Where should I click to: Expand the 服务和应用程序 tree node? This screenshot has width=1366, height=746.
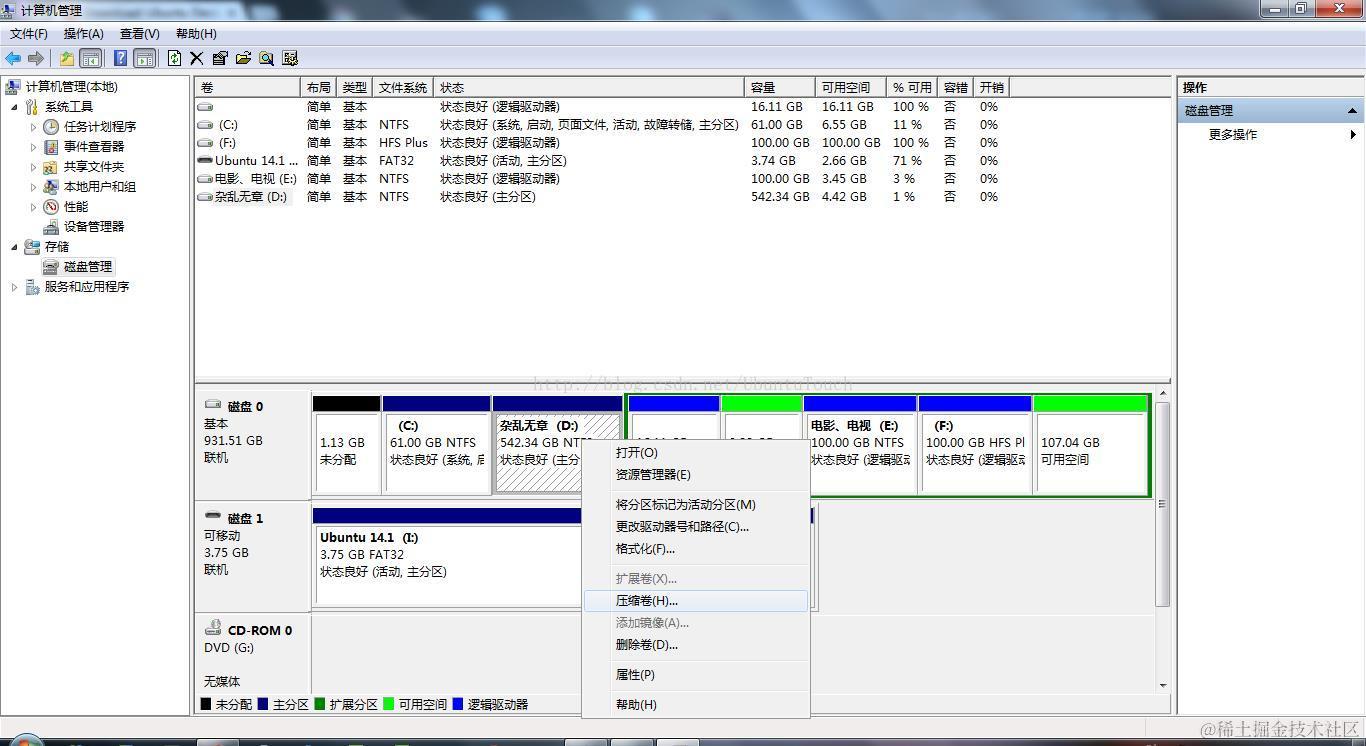[x=14, y=287]
